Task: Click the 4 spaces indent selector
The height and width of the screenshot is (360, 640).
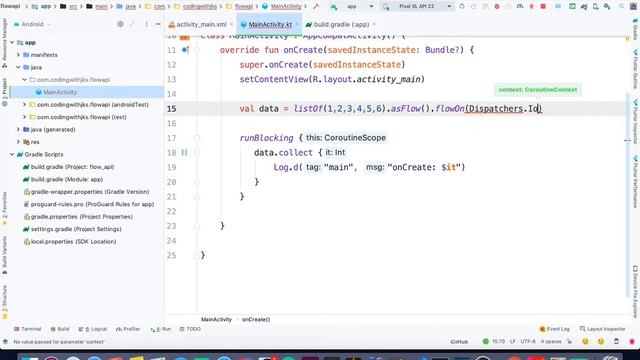Action: pos(551,341)
